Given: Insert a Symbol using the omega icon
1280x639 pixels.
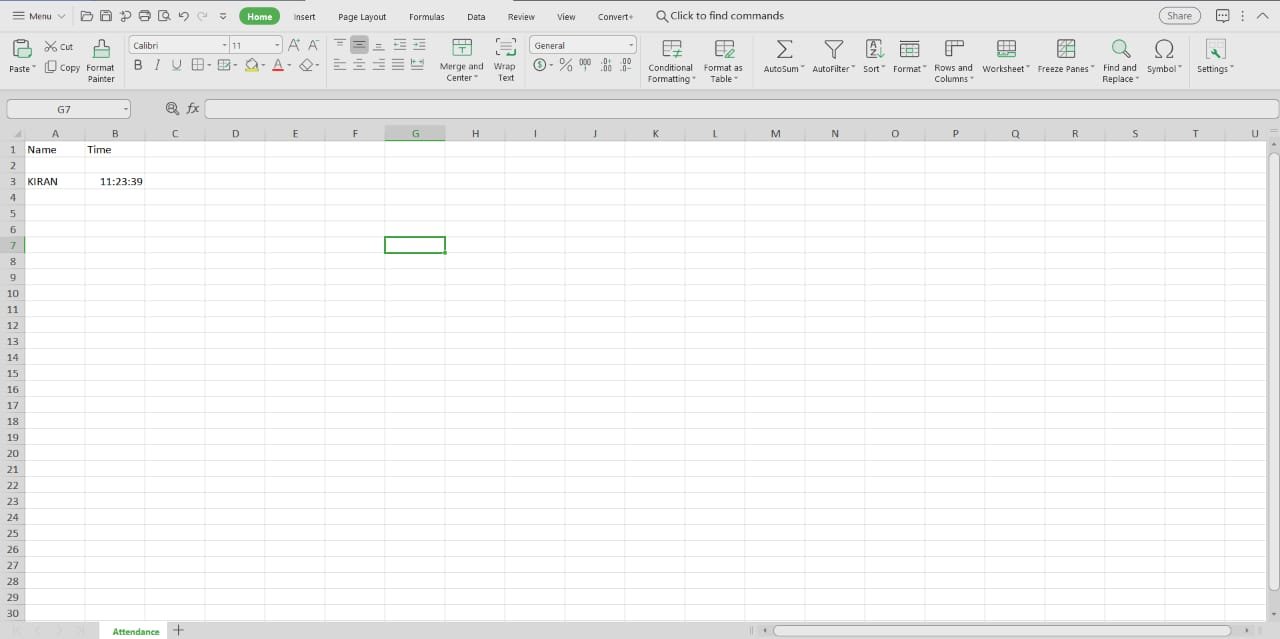Looking at the screenshot, I should [1163, 49].
